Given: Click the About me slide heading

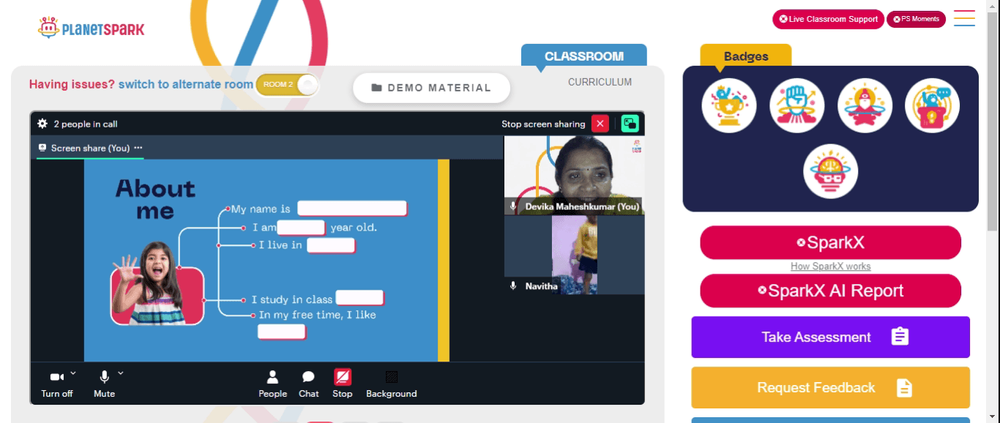Looking at the screenshot, I should pyautogui.click(x=155, y=199).
